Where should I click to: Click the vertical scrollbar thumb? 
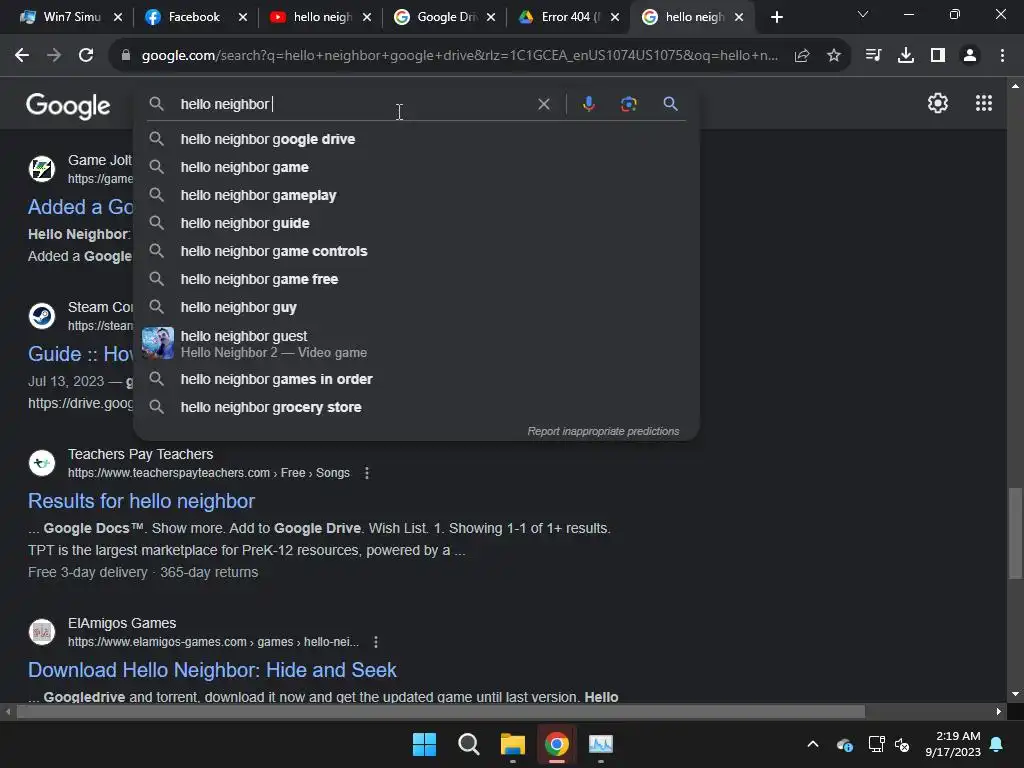(1015, 533)
